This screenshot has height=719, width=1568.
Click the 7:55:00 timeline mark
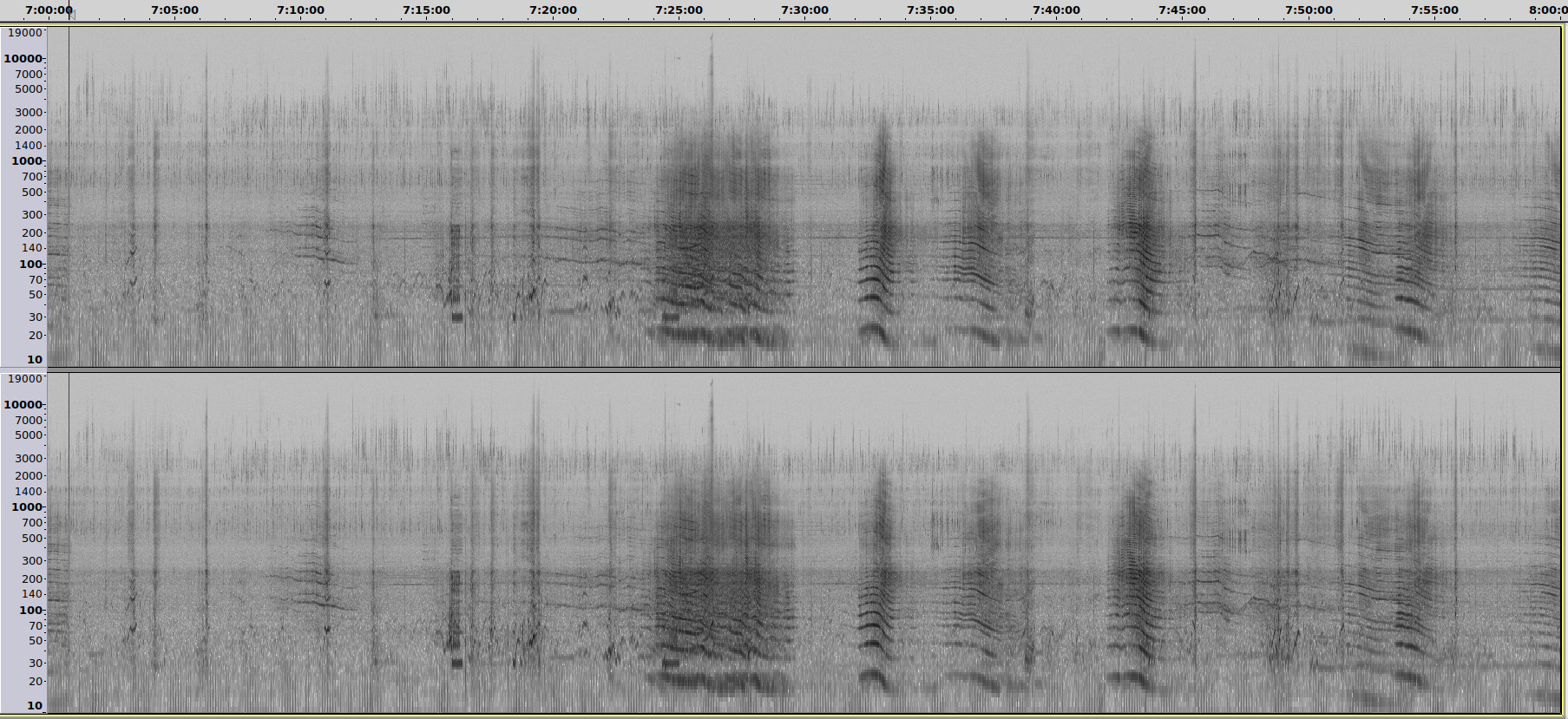click(1434, 10)
